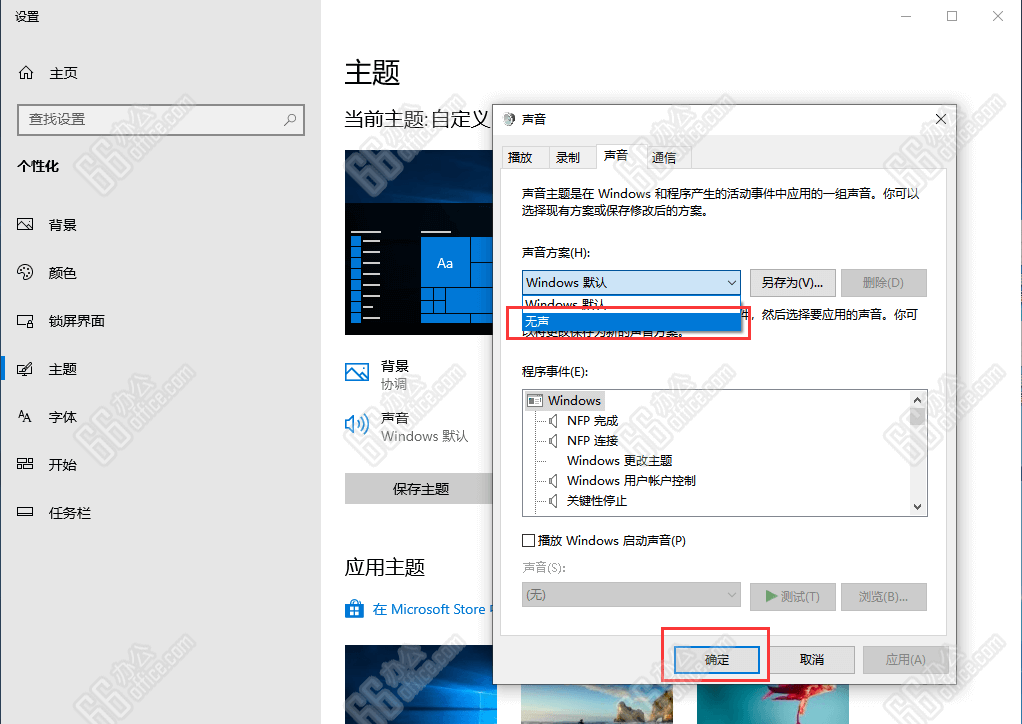The width and height of the screenshot is (1022, 724).
Task: Click the home icon in Settings sidebar
Action: [26, 73]
